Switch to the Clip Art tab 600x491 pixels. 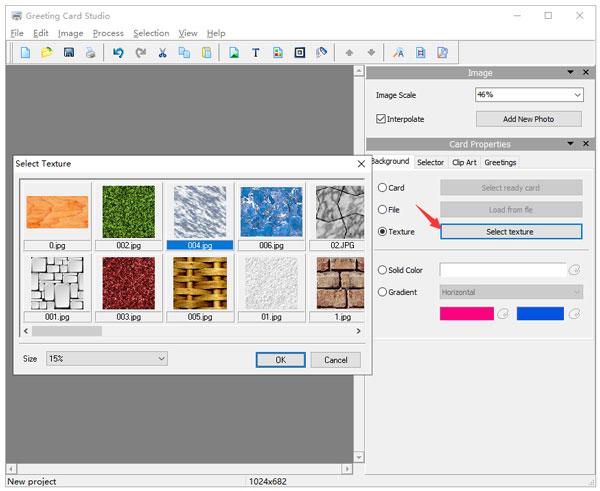coord(464,162)
